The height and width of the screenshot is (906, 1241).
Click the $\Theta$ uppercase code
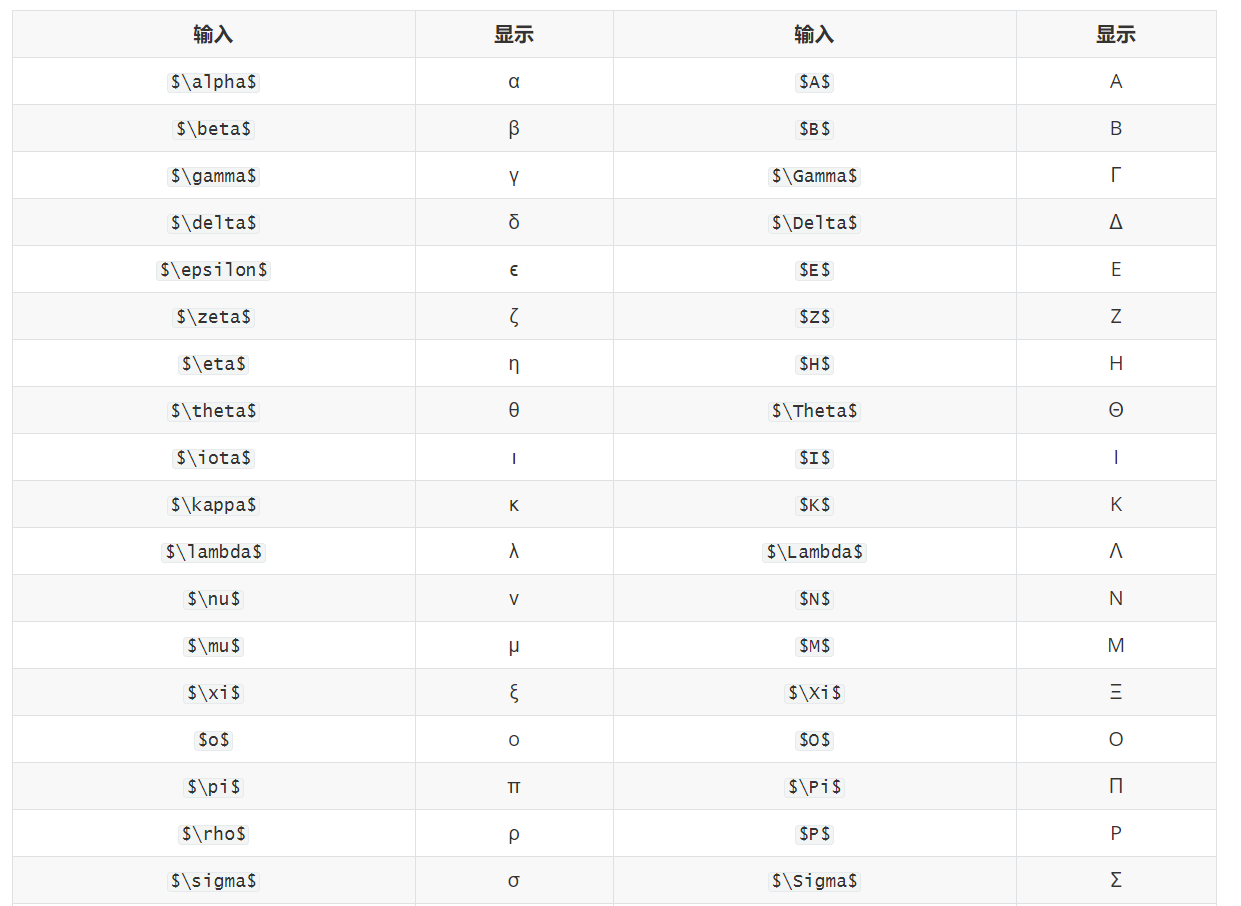coord(814,411)
